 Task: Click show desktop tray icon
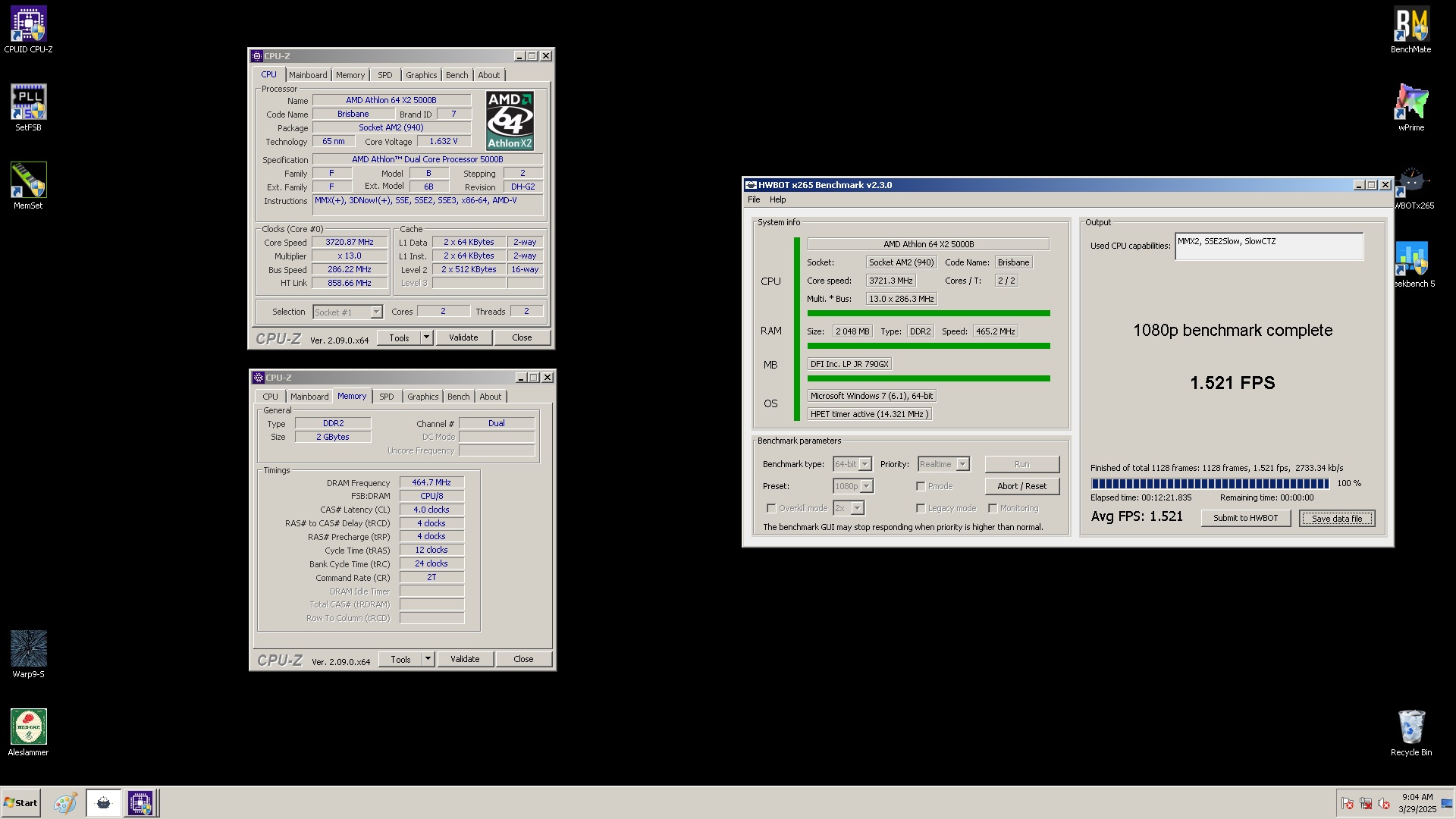tap(1447, 804)
